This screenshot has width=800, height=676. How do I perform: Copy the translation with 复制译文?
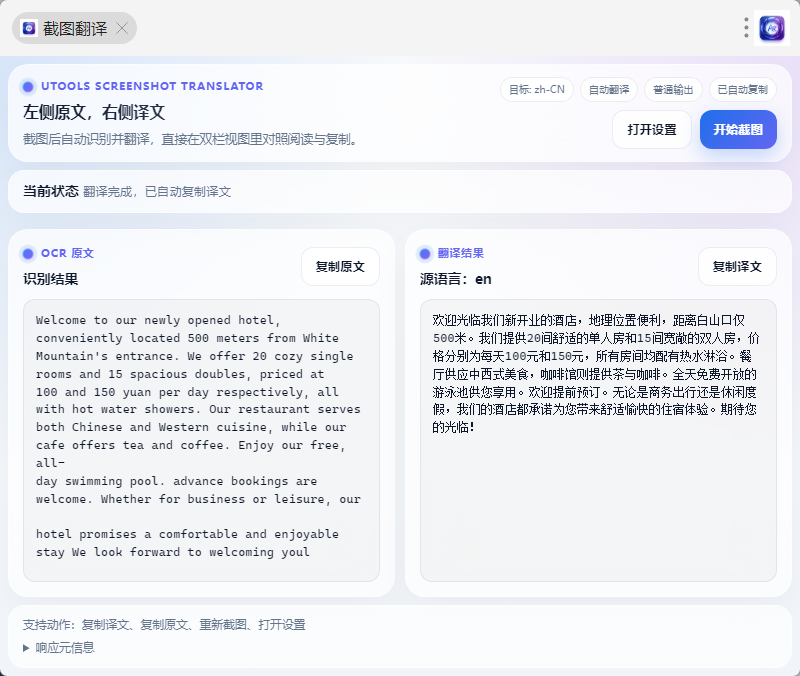[737, 266]
